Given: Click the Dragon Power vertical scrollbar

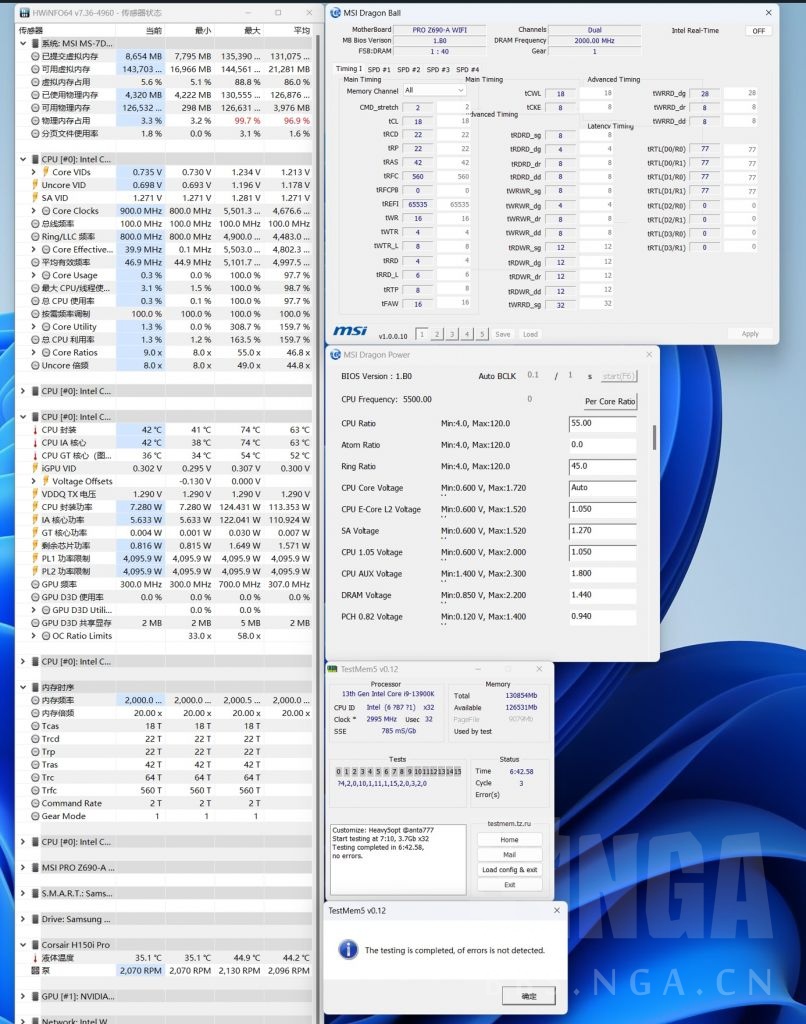Looking at the screenshot, I should pos(654,437).
